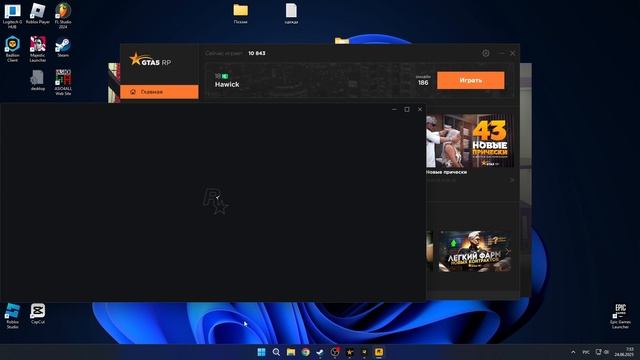Launch the Roblox Player desktop shortcut
640x360 pixels.
click(38, 14)
